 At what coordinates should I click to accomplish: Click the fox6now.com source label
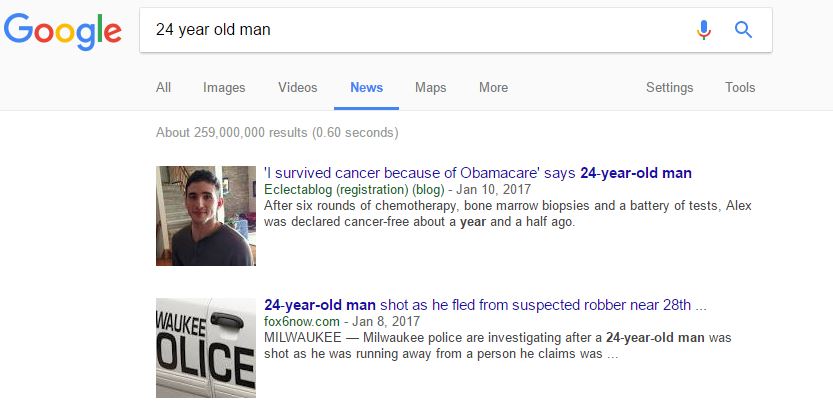[301, 321]
